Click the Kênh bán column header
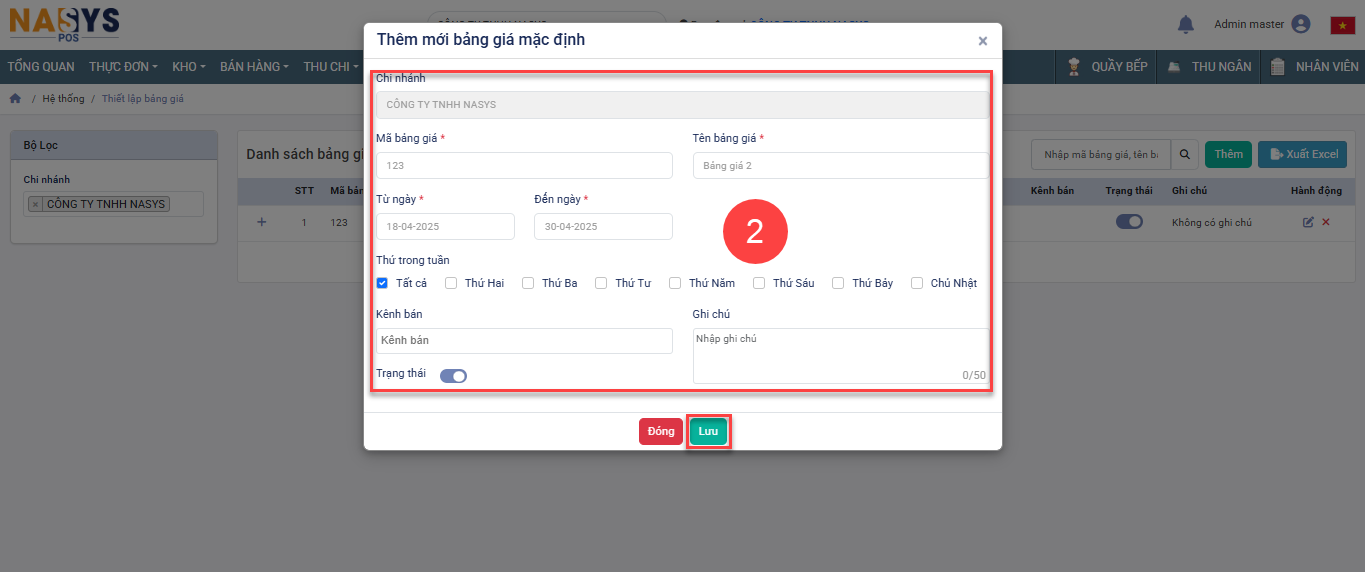Screen dimensions: 1365x572 coord(1052,190)
